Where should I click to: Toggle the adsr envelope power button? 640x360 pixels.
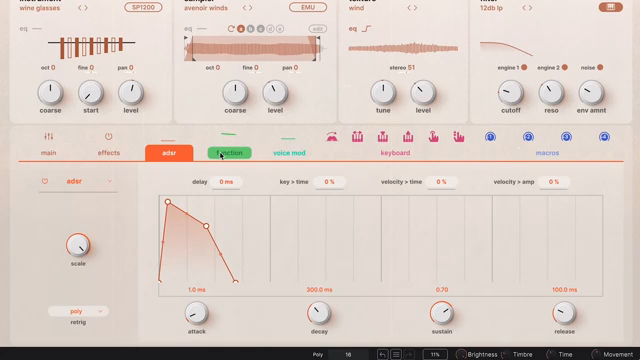coord(45,181)
